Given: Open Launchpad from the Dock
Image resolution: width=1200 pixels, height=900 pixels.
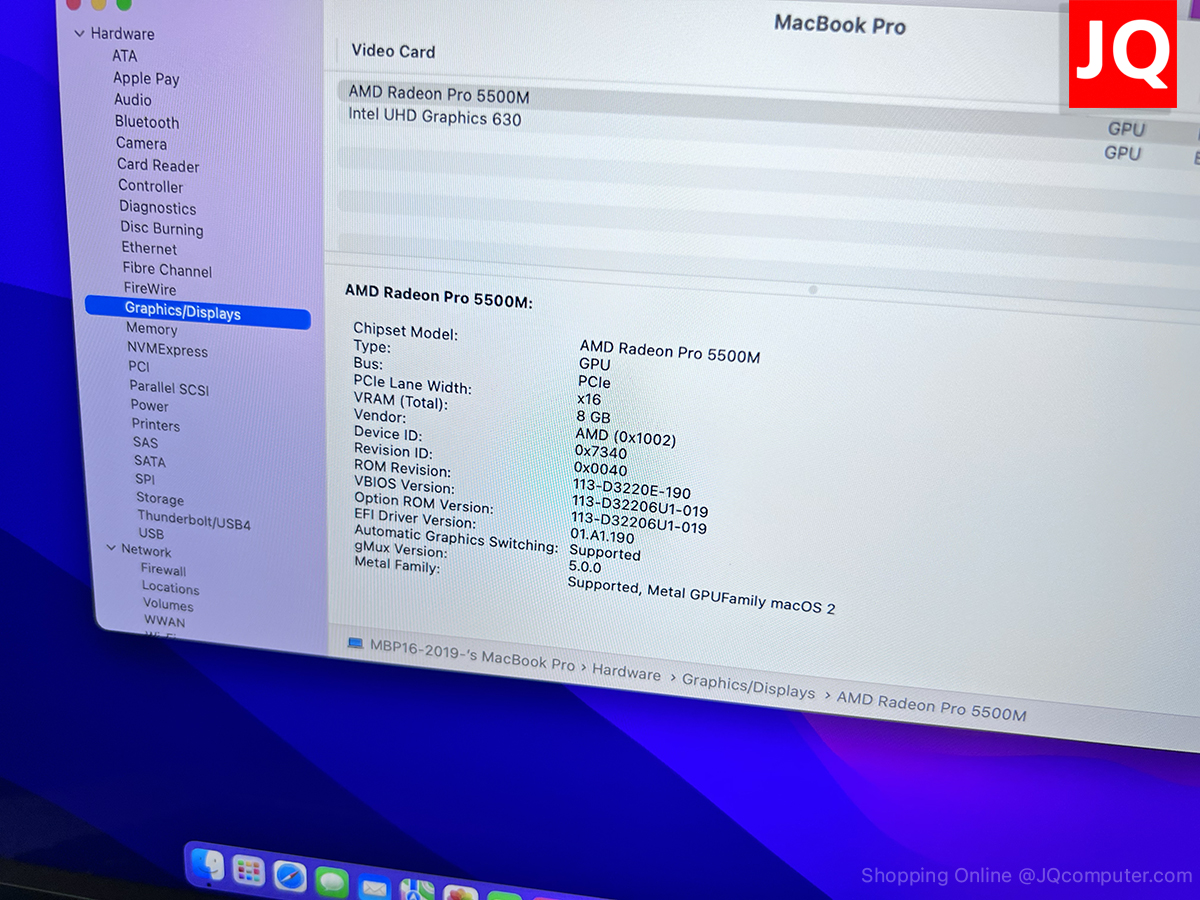Looking at the screenshot, I should (x=248, y=872).
